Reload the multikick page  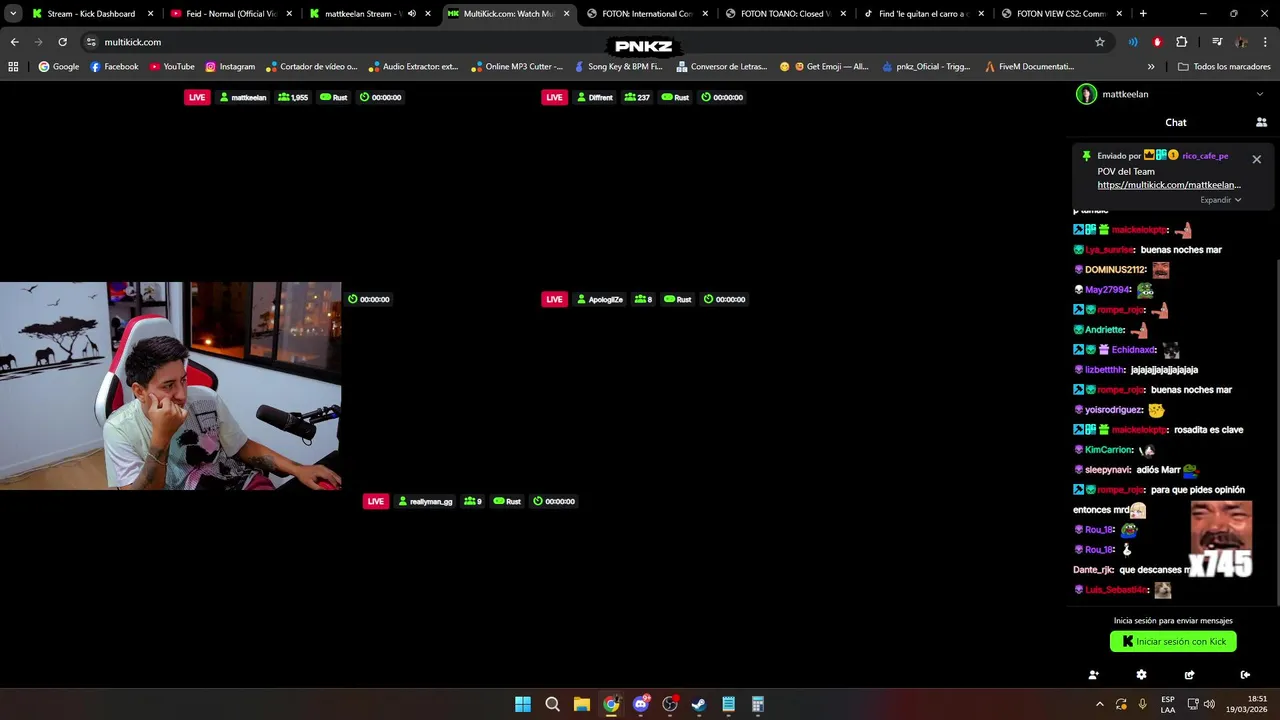[62, 42]
